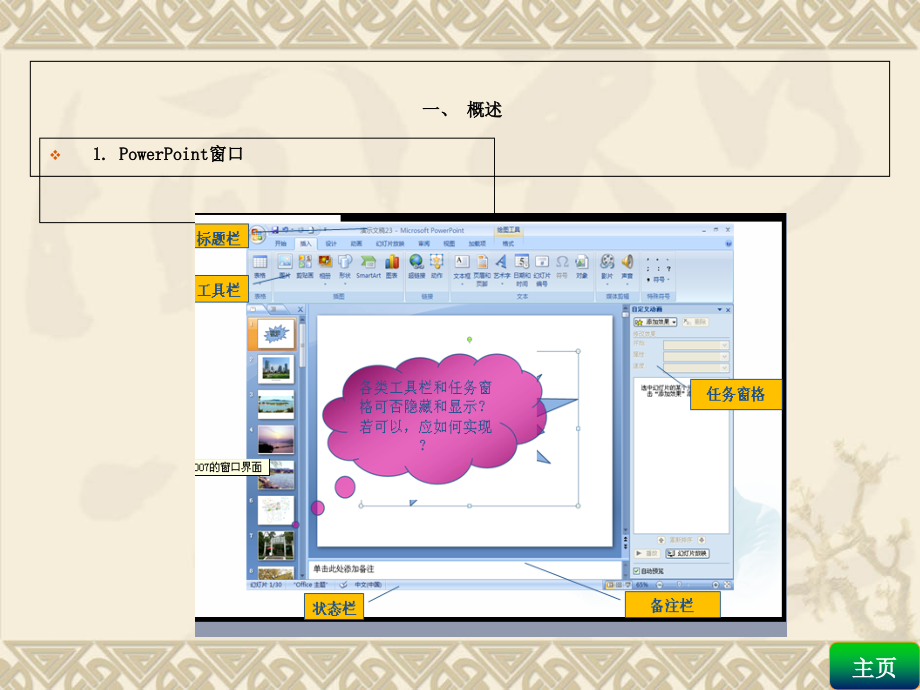The width and height of the screenshot is (920, 690).
Task: Select the 插入 ribbon tab
Action: (306, 243)
